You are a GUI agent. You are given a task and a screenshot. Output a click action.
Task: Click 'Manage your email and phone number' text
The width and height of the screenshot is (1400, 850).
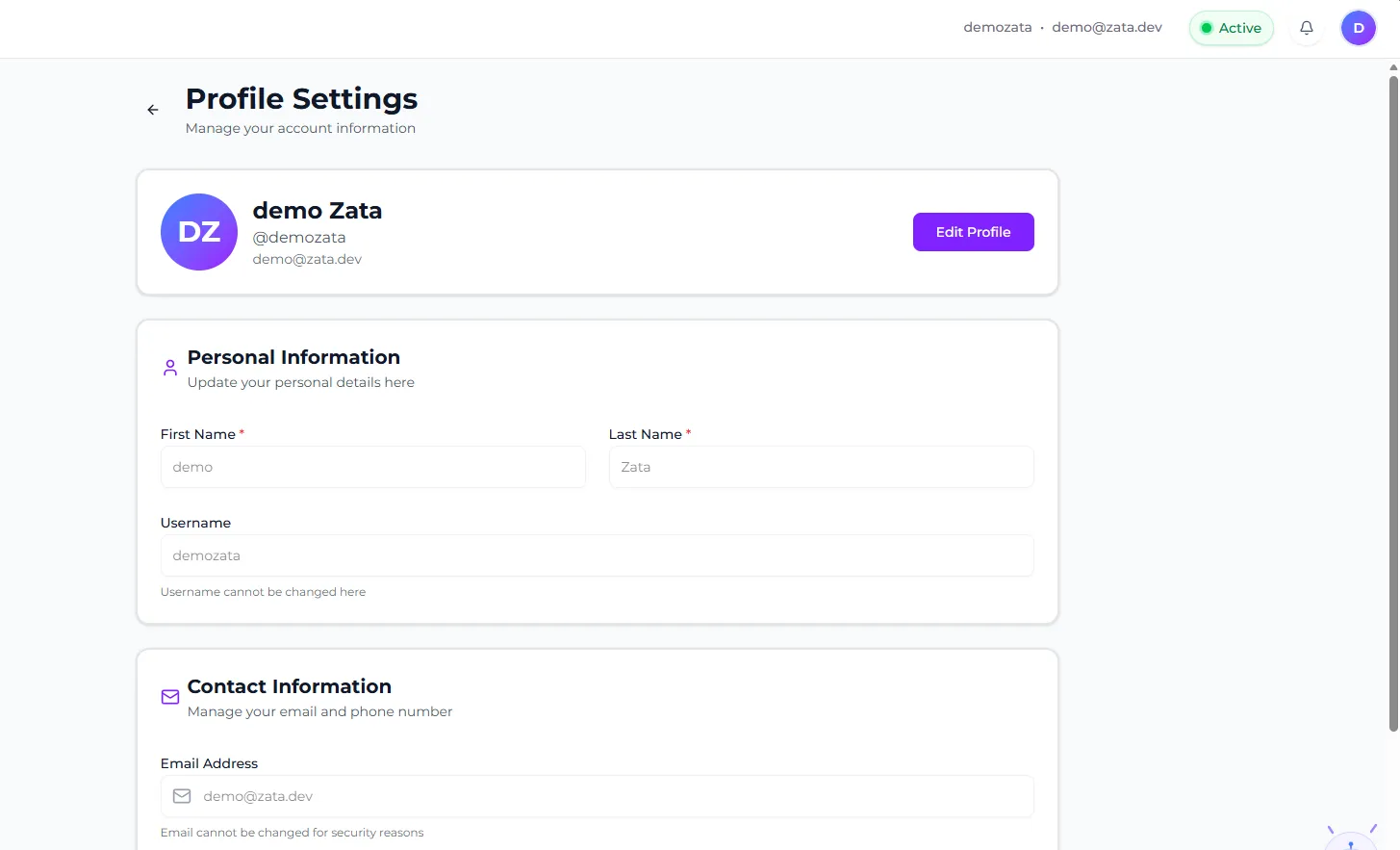(319, 711)
